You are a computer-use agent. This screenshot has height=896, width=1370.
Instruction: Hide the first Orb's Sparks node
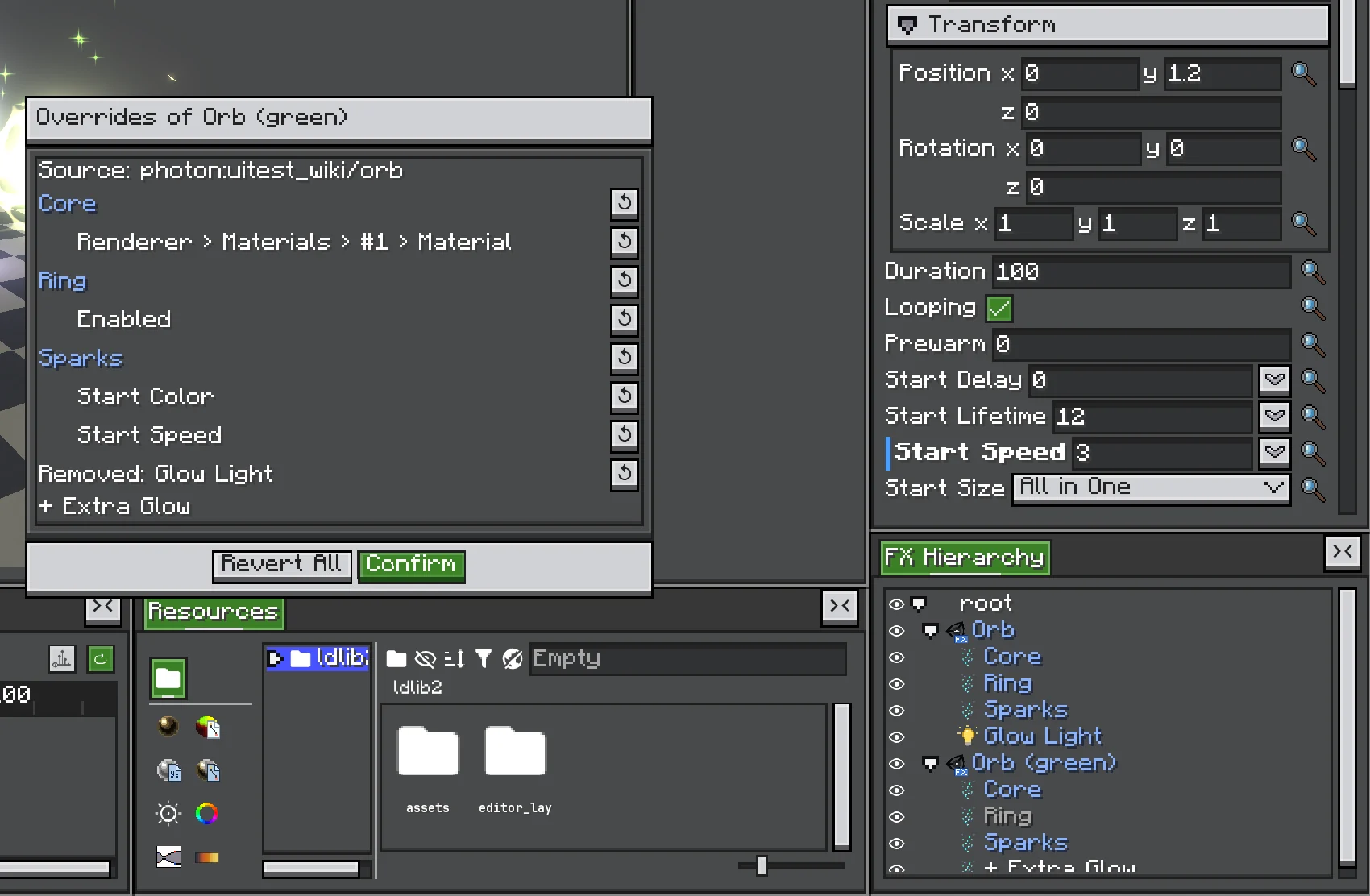[x=896, y=710]
